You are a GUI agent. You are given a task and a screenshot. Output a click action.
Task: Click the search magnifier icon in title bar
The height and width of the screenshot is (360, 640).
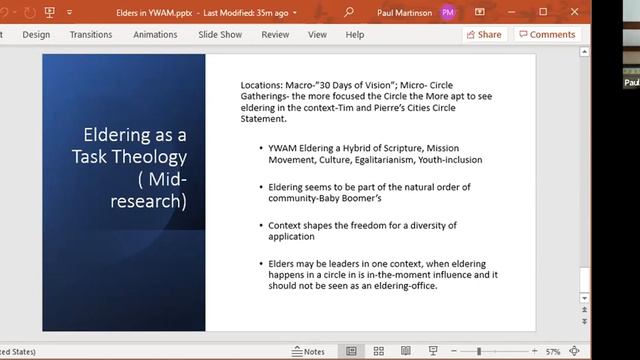tap(349, 12)
